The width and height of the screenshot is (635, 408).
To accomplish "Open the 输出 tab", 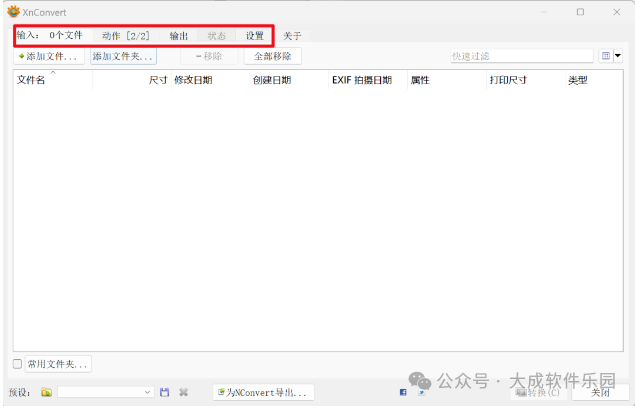I will pos(178,36).
